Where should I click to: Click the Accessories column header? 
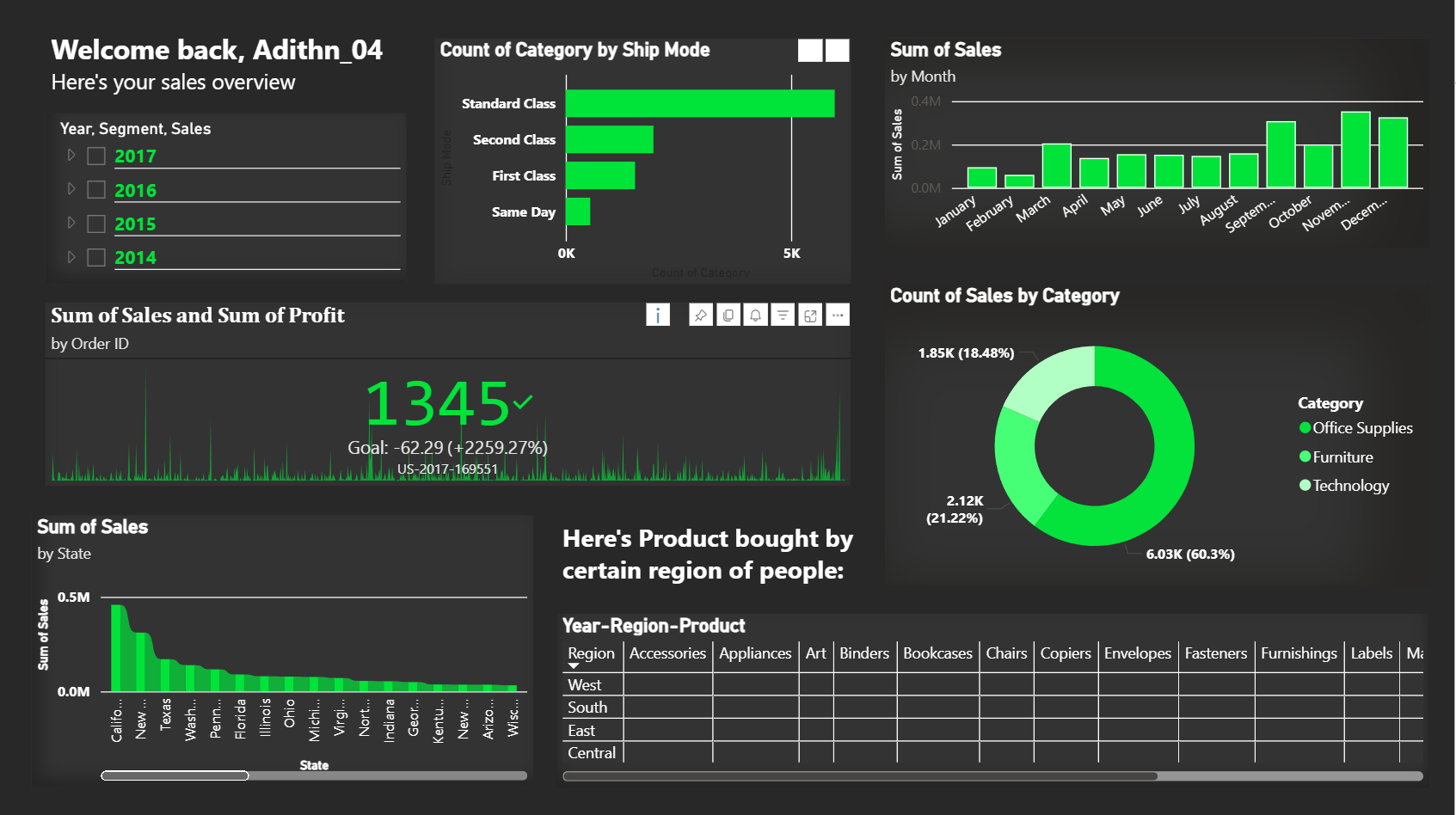[667, 653]
